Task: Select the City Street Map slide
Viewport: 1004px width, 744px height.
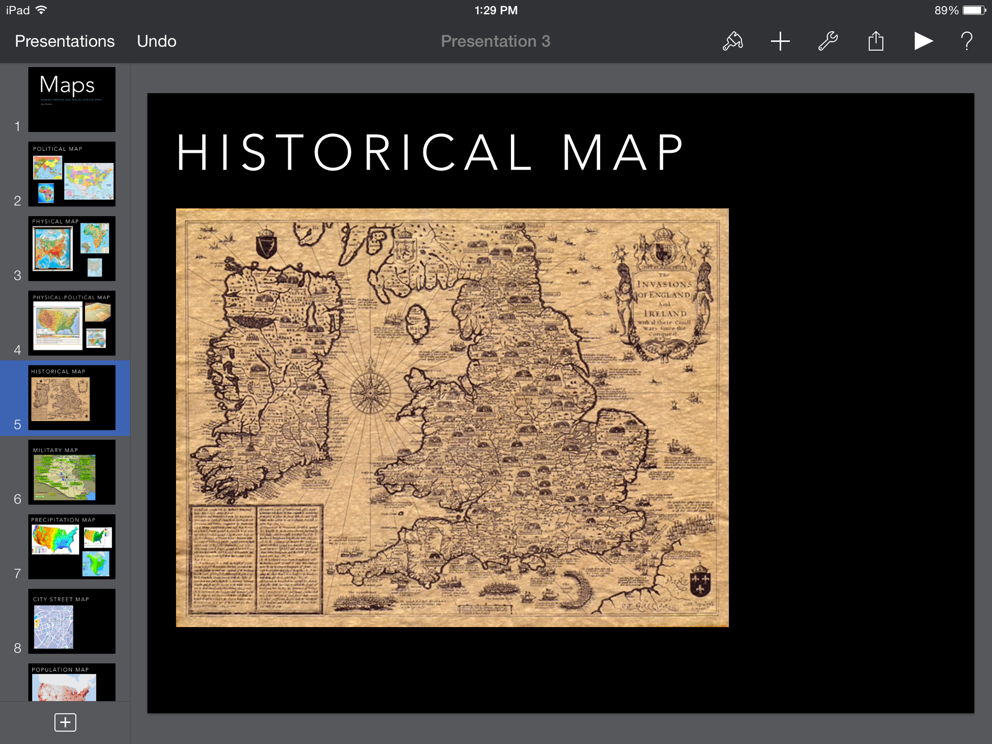Action: (71, 621)
